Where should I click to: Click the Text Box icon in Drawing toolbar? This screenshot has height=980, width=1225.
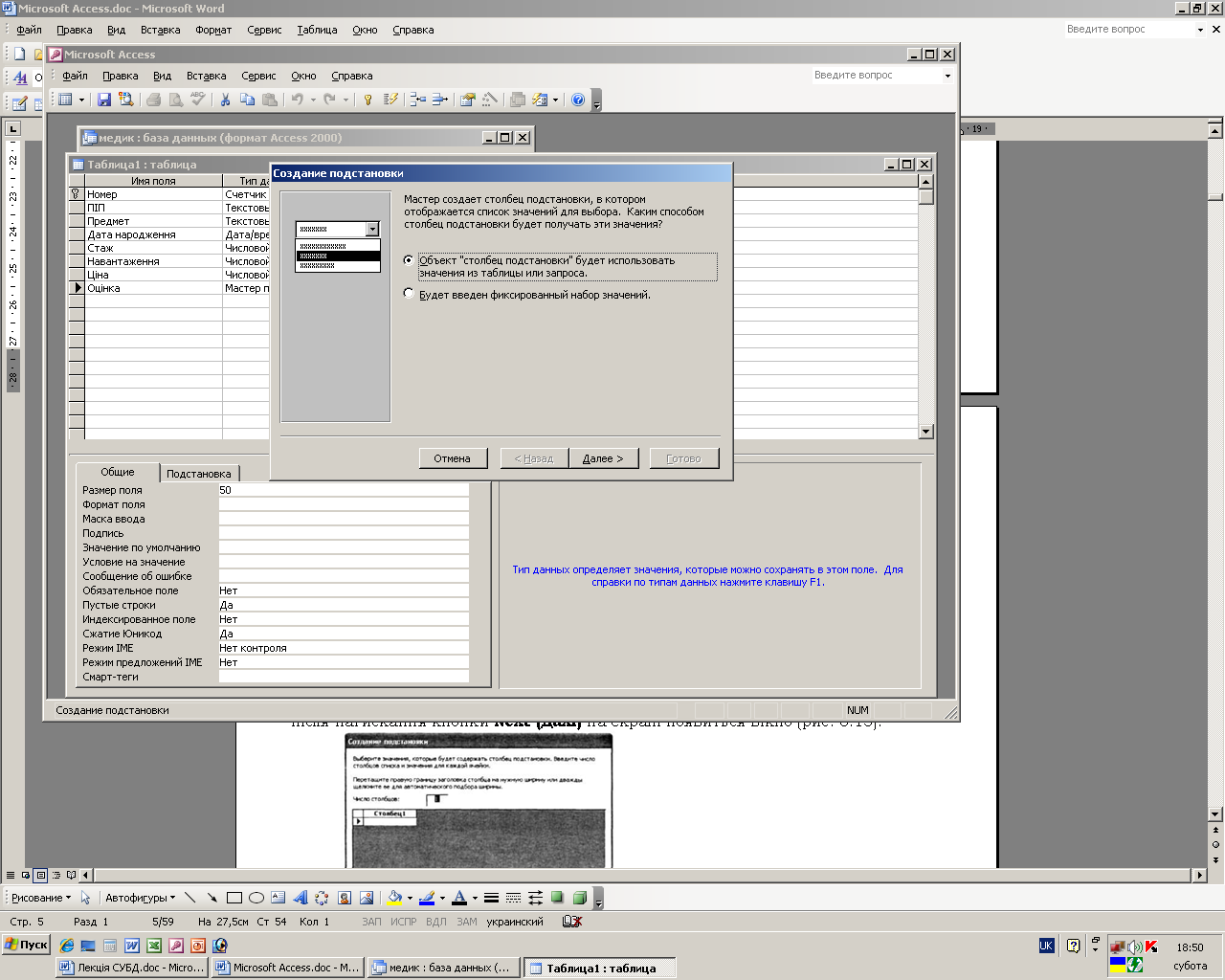pos(278,898)
